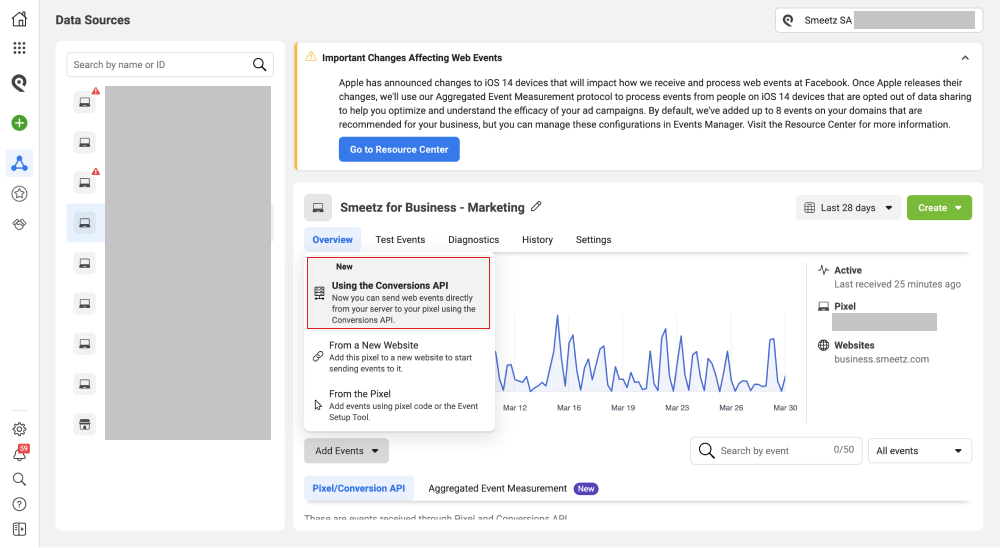The image size is (1000, 548).
Task: Select the second pixel laptop icon in list
Action: click(85, 142)
